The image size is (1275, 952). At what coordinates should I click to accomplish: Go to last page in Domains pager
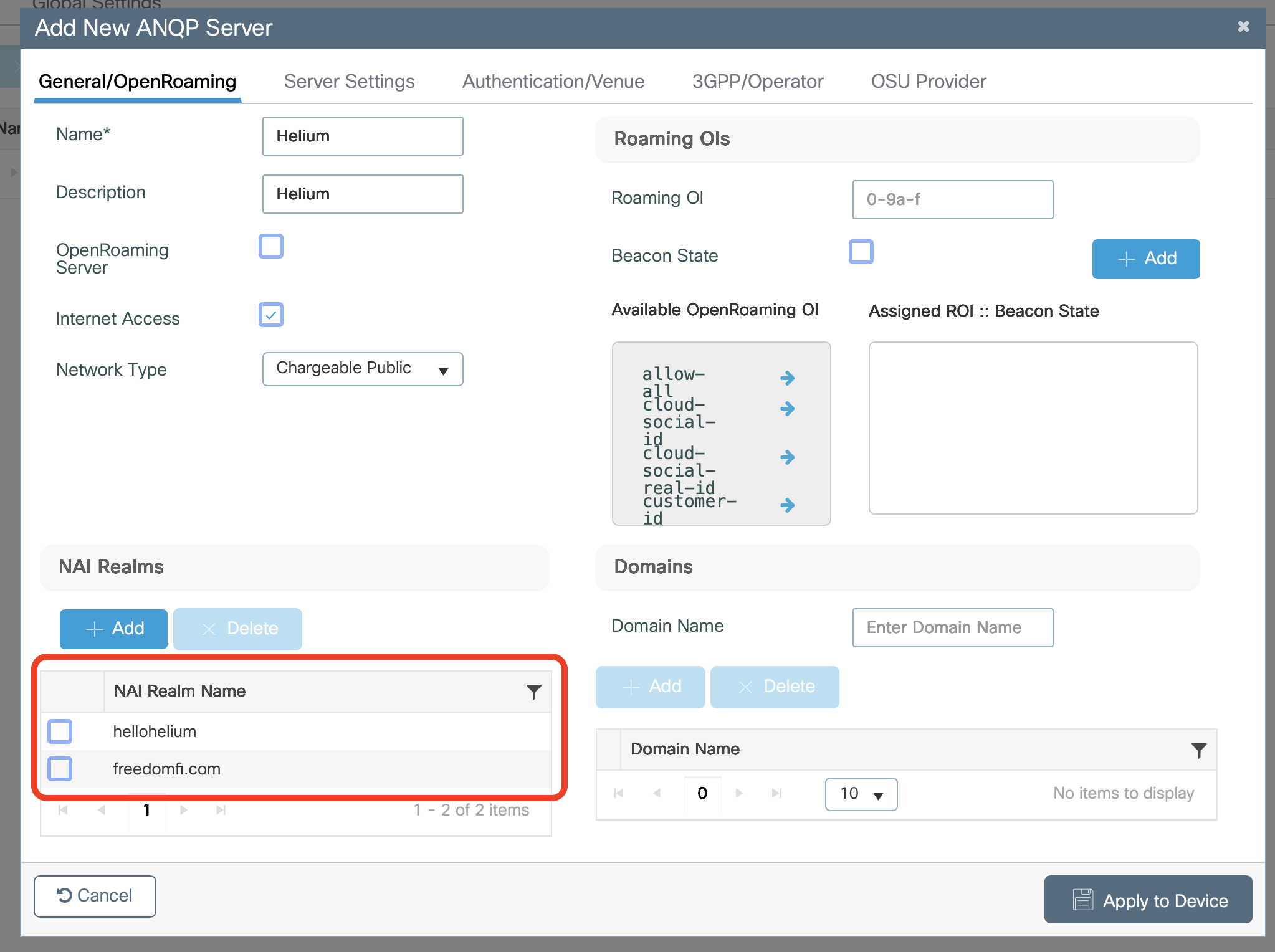coord(776,793)
